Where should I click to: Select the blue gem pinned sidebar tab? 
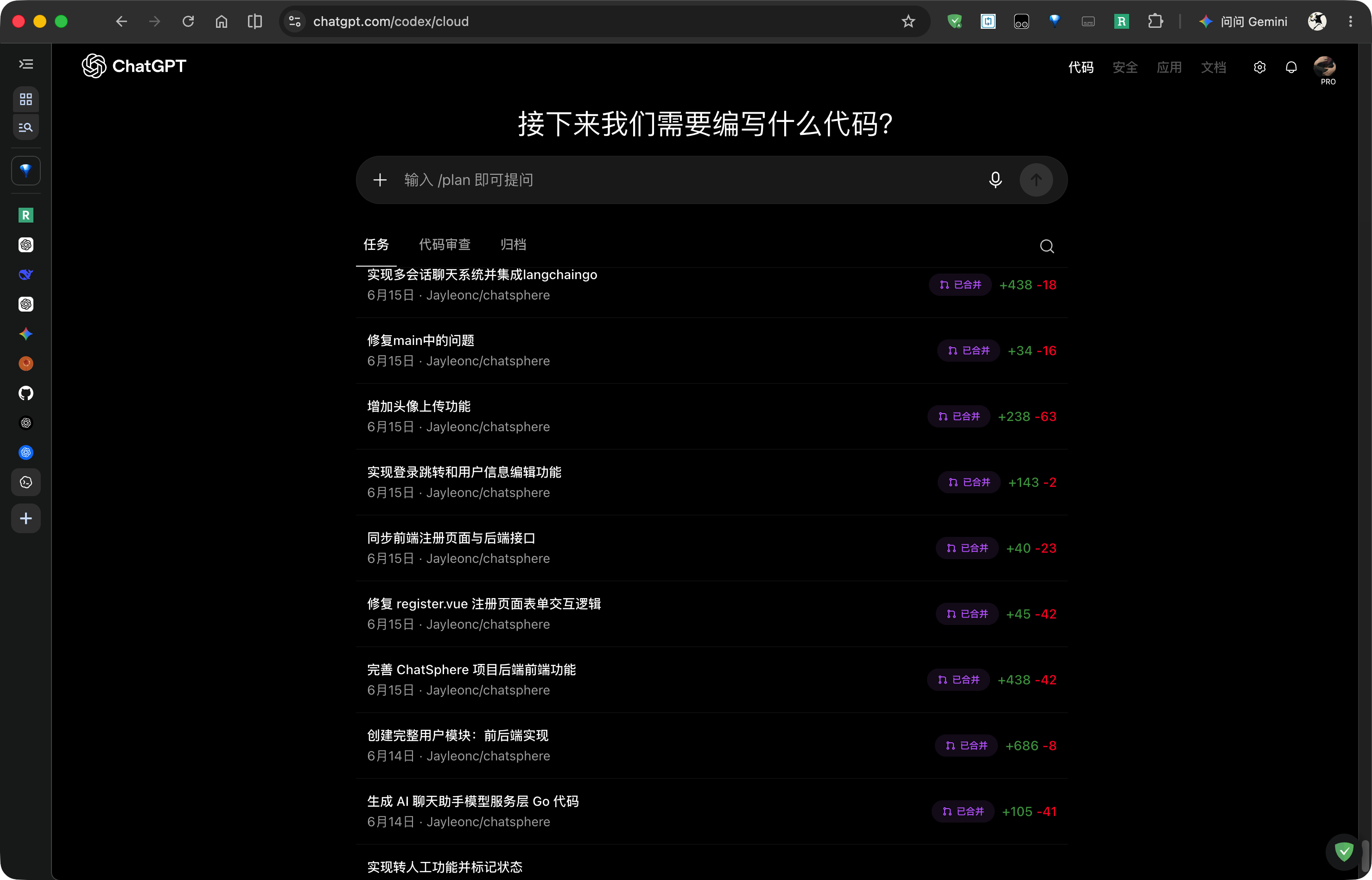click(x=25, y=170)
